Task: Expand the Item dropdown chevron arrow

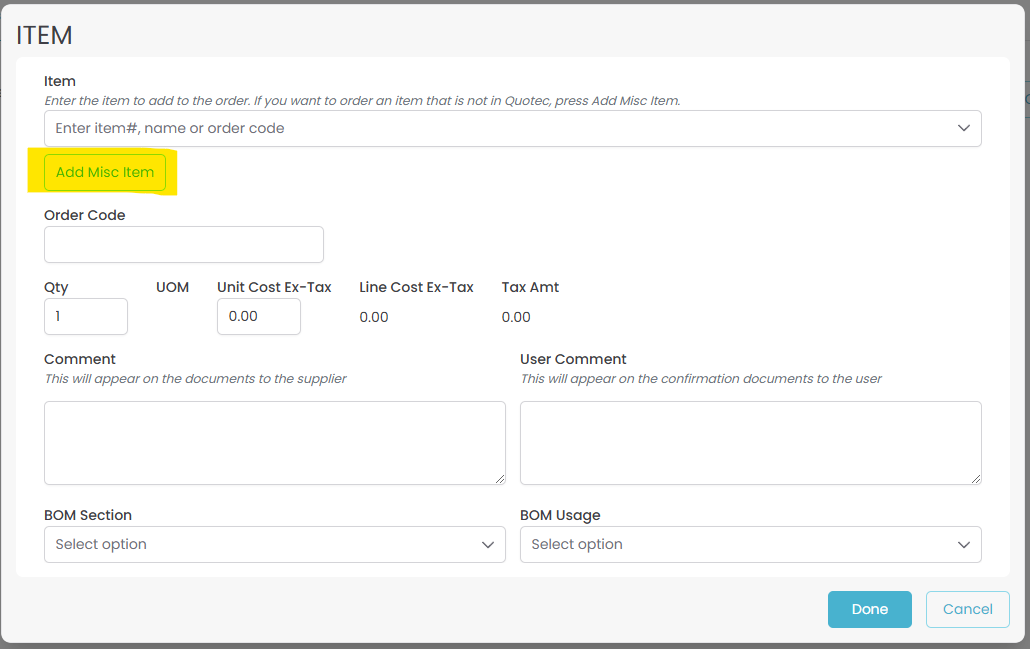Action: click(x=964, y=128)
